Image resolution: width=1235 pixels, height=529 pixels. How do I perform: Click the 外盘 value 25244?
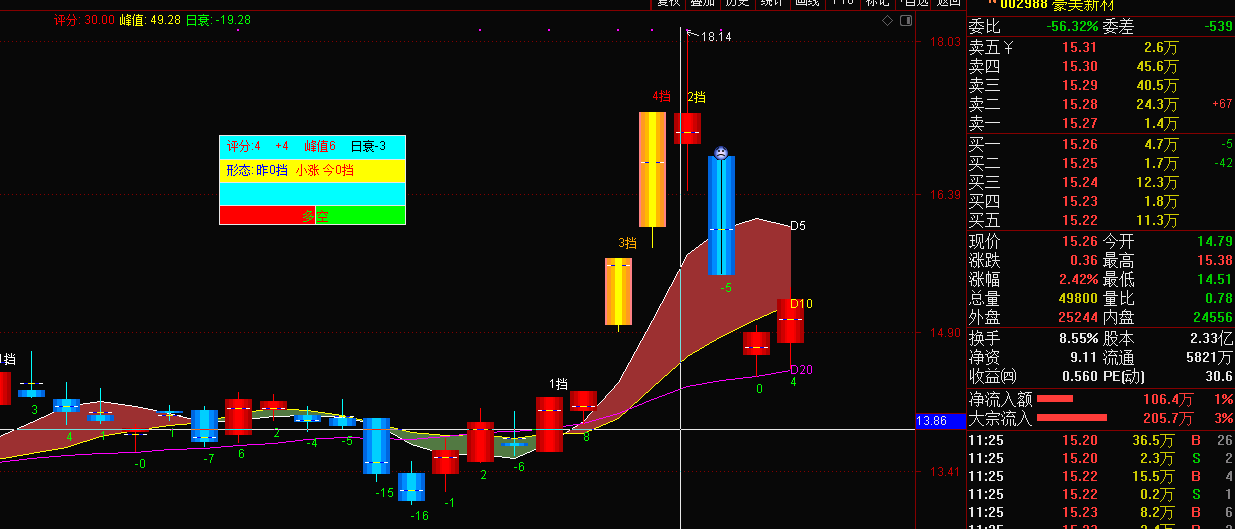[x=1077, y=317]
